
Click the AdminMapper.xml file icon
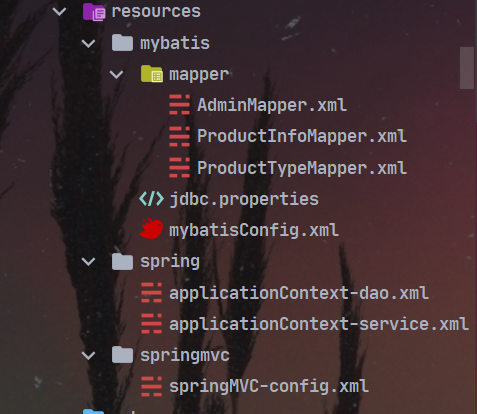179,105
